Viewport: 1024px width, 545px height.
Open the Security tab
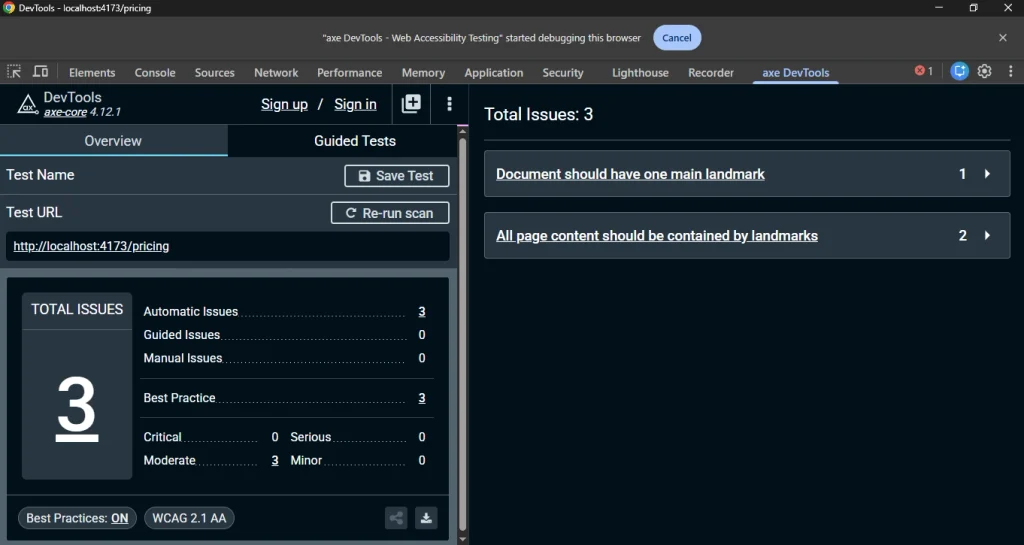[563, 72]
